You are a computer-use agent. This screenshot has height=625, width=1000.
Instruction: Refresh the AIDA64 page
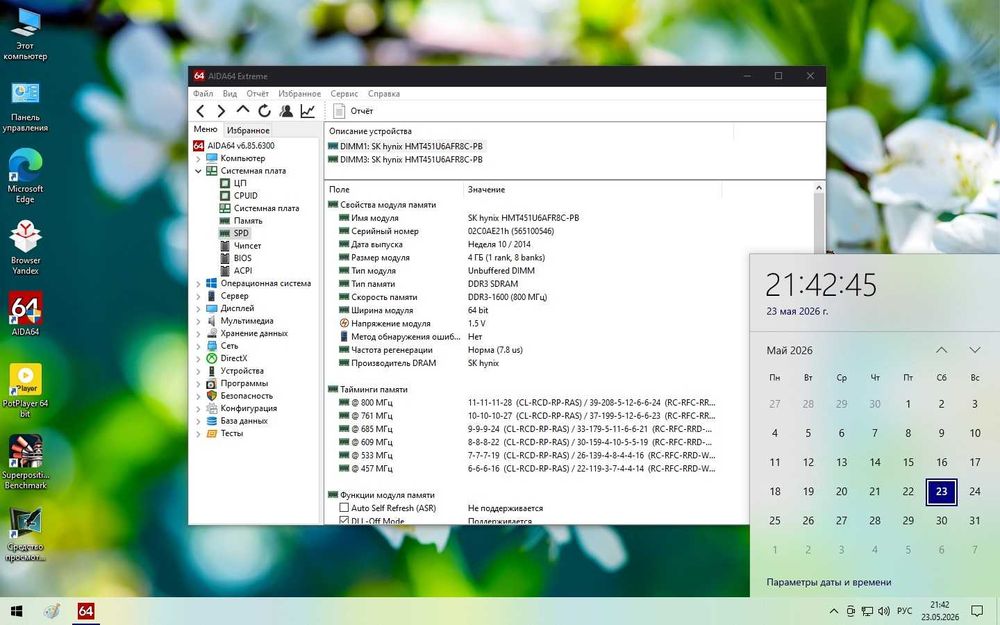point(264,111)
